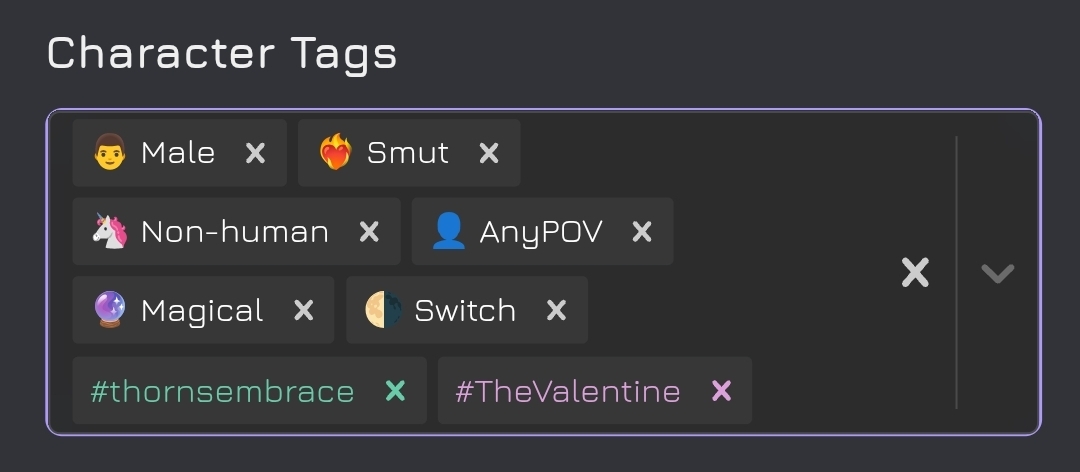Click the Character Tags heading
This screenshot has width=1080, height=472.
pyautogui.click(x=221, y=53)
